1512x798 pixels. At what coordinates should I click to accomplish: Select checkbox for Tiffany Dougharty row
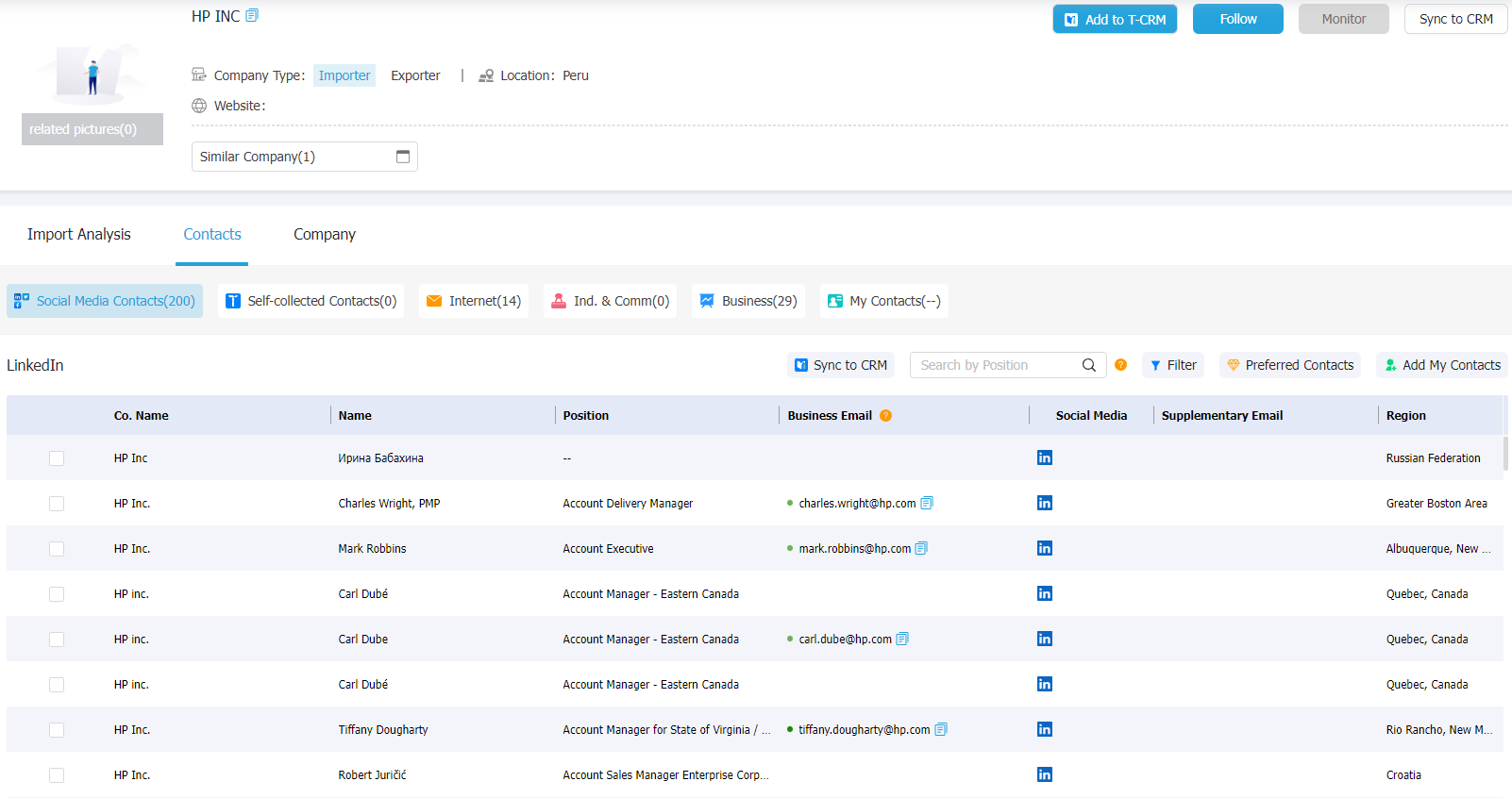(x=57, y=730)
